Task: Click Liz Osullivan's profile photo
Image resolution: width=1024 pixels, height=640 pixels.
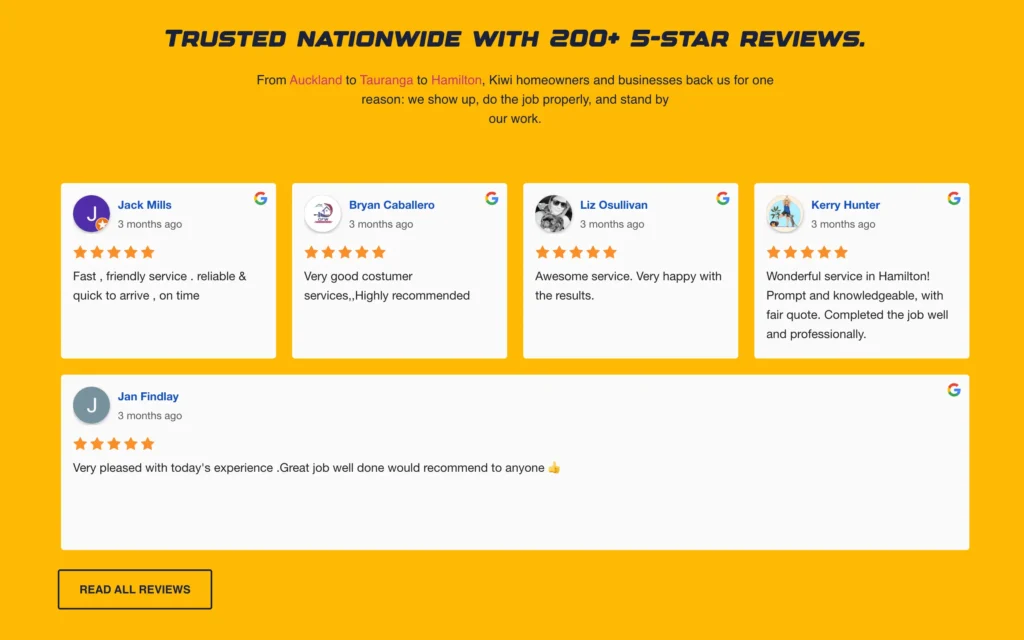Action: coord(553,213)
